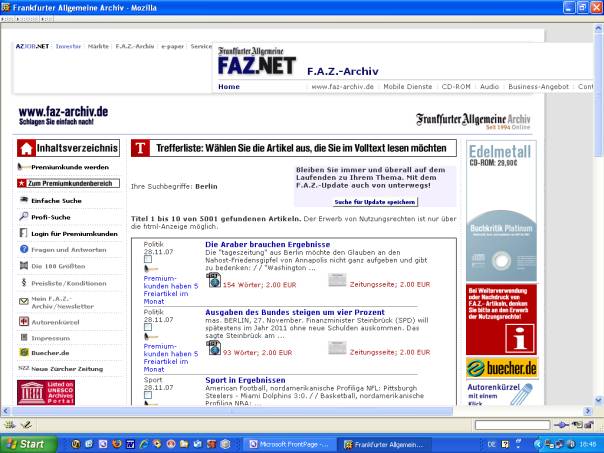This screenshot has height=453, width=604.
Task: Tick checkbox for Sport in Ergebnissen article
Action: click(x=148, y=395)
